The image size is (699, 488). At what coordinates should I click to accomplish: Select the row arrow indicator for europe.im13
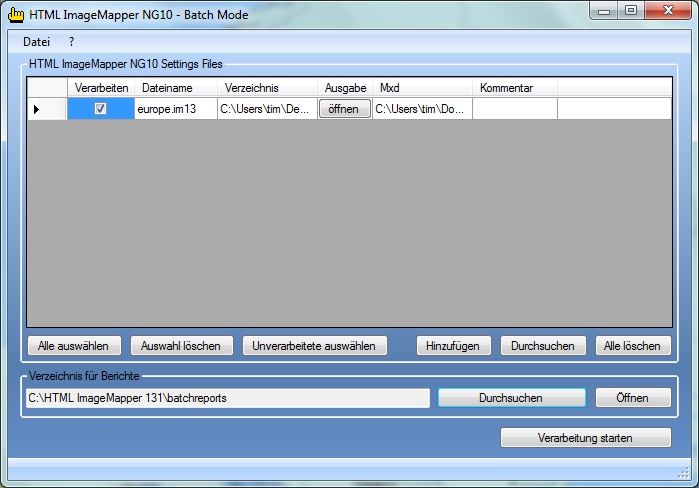pos(37,109)
